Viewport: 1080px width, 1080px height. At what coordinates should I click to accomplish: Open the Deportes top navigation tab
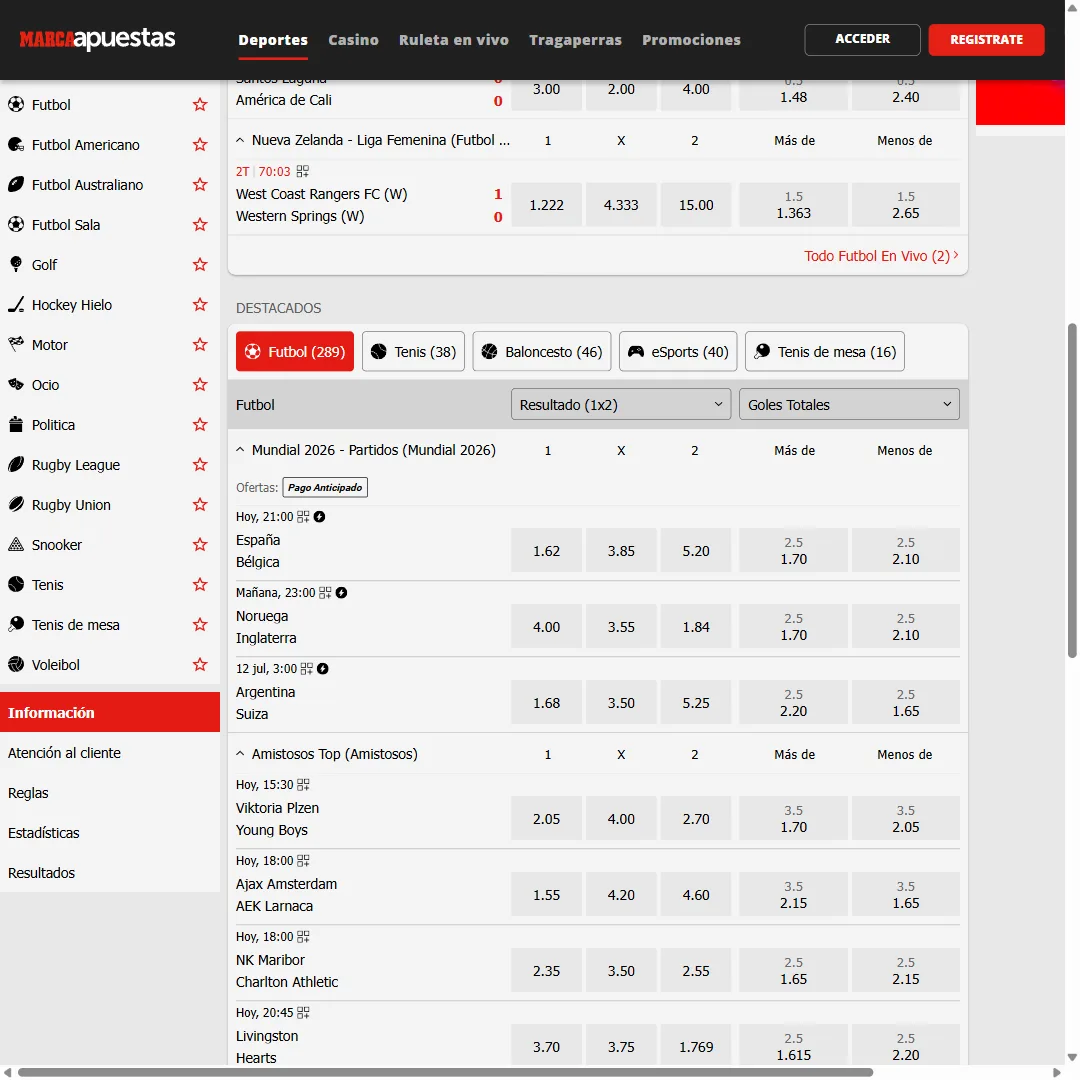coord(273,40)
